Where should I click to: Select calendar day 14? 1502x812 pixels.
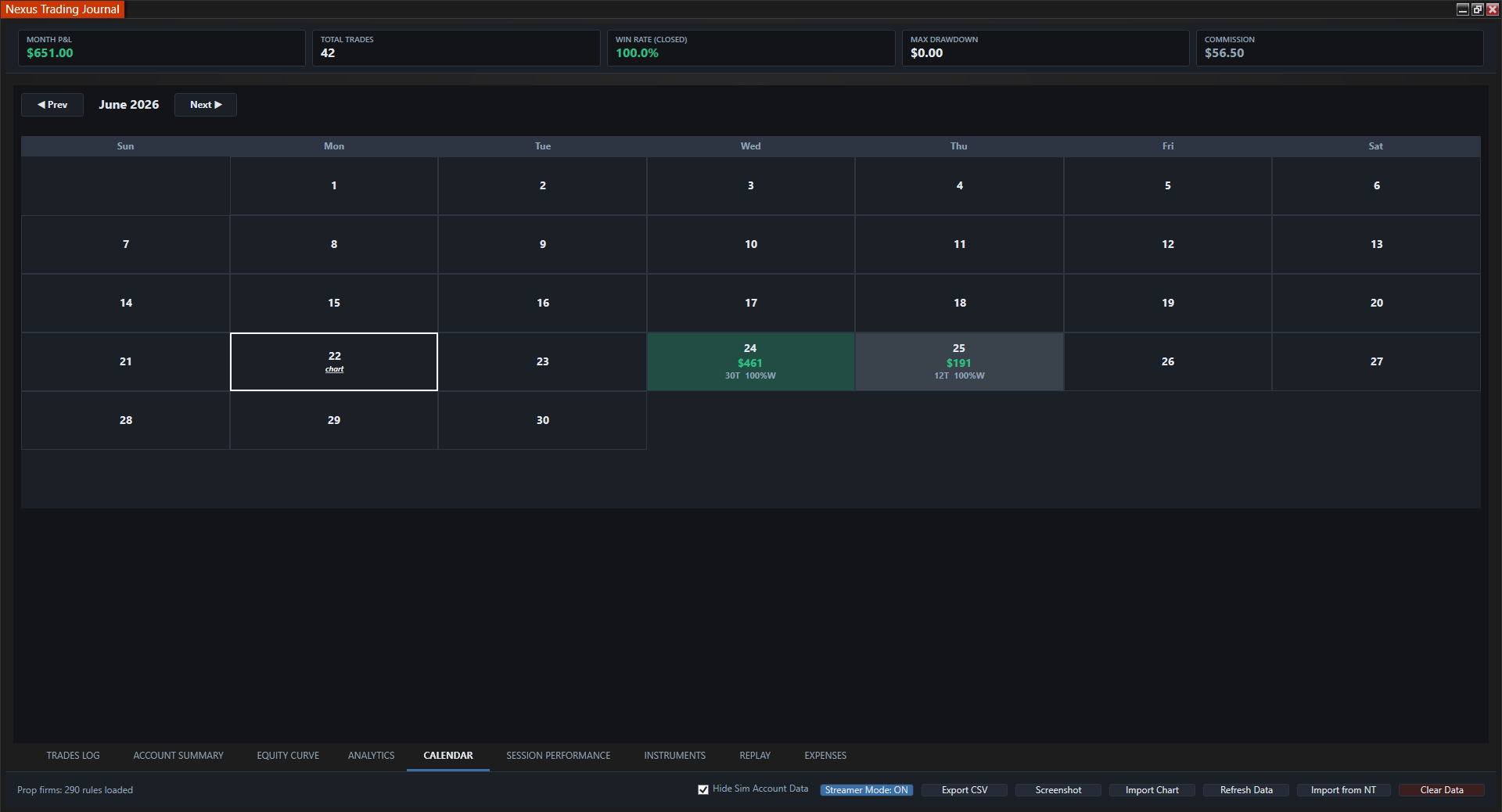coord(126,304)
